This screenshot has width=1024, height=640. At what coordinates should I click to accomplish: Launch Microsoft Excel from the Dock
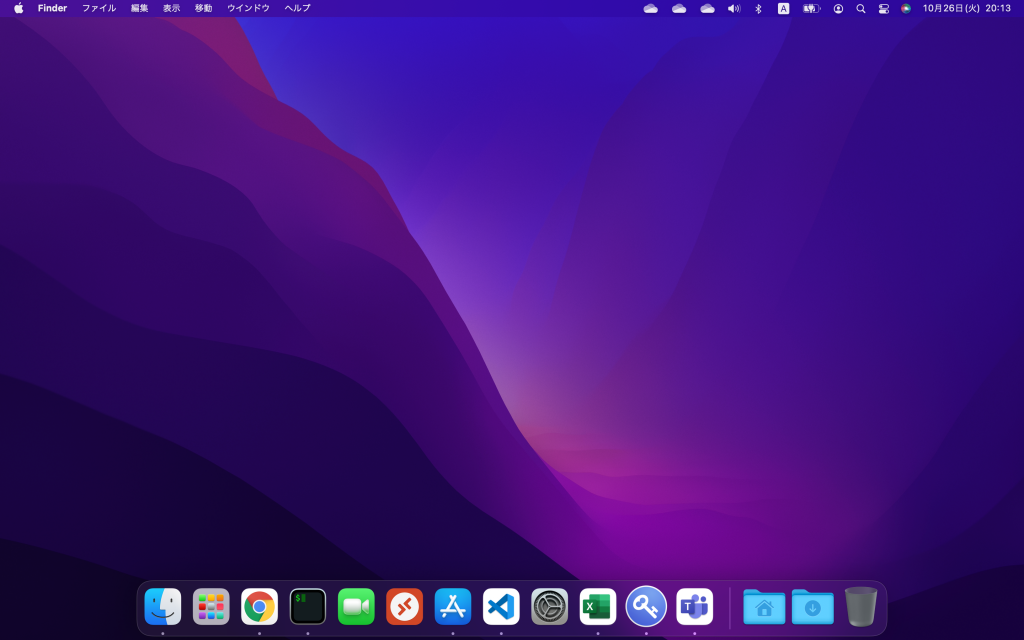pos(598,606)
